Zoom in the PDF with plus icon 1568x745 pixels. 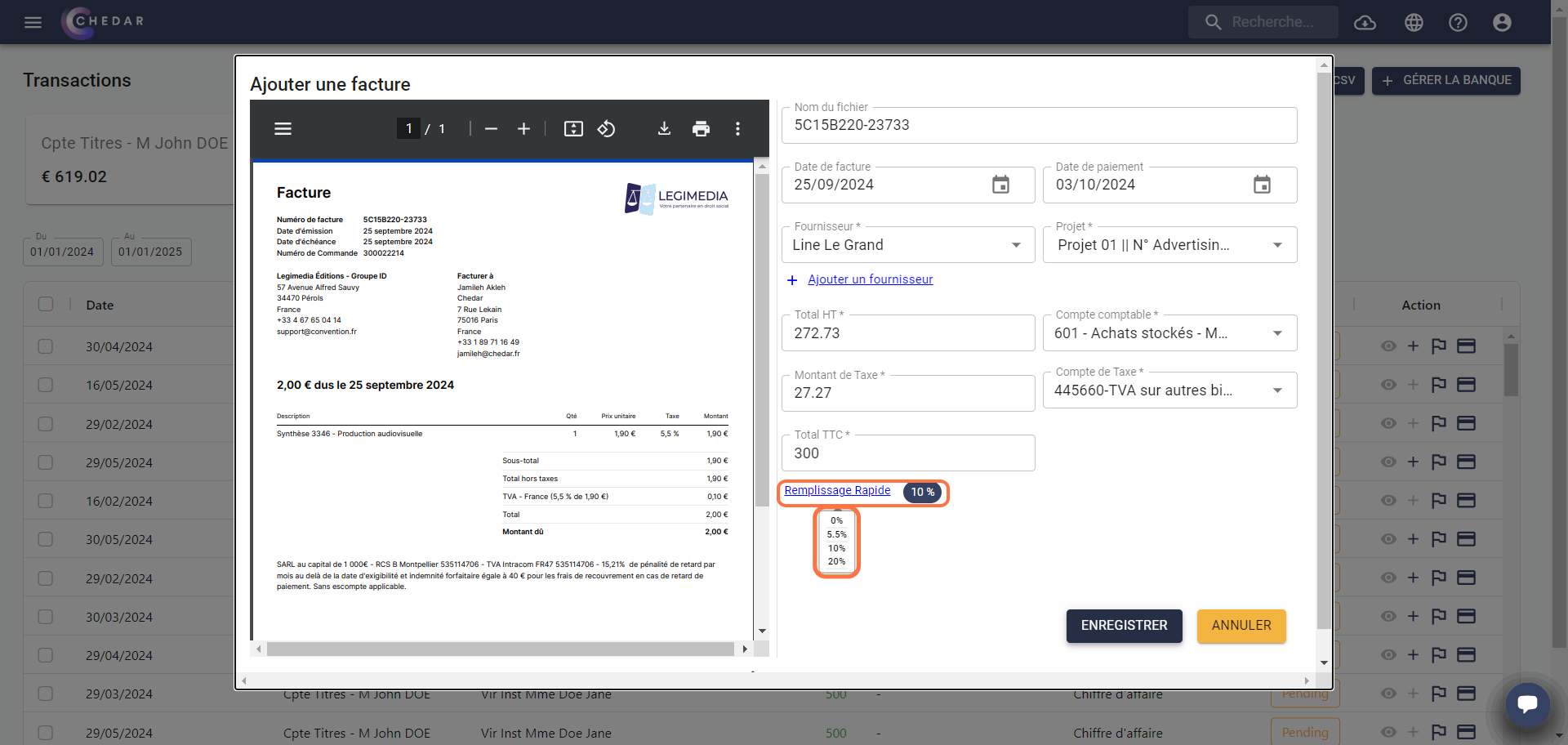524,129
